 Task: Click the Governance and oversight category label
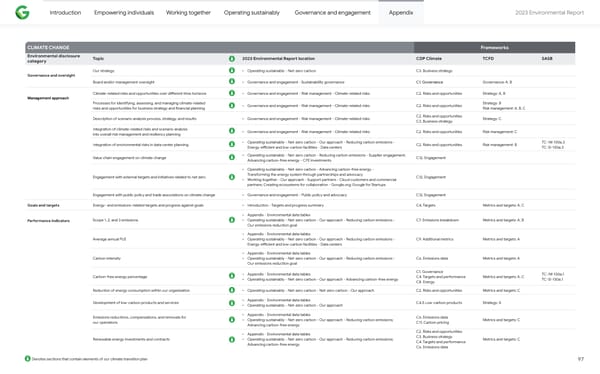[51, 75]
